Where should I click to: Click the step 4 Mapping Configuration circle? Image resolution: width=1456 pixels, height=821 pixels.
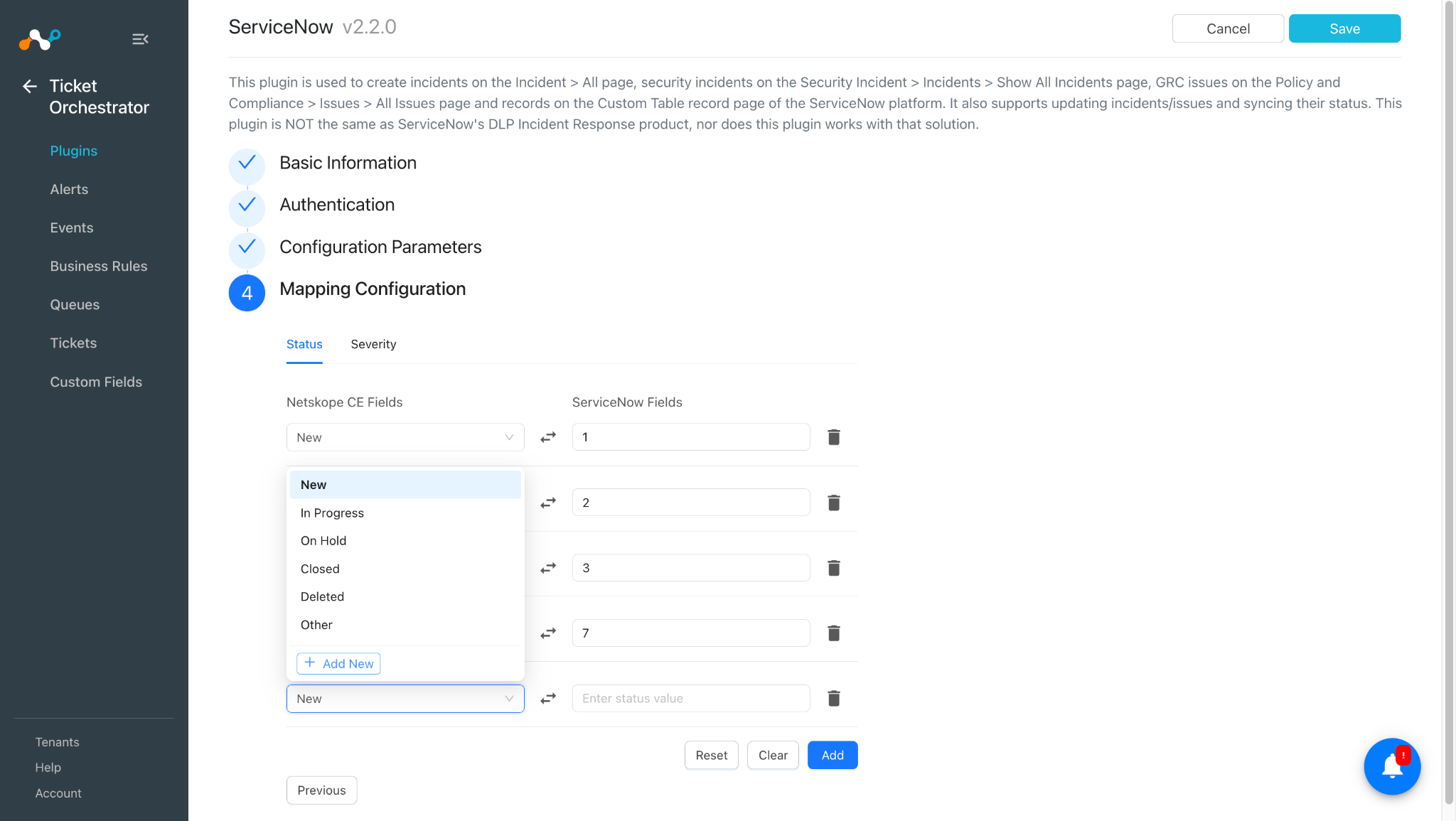247,292
